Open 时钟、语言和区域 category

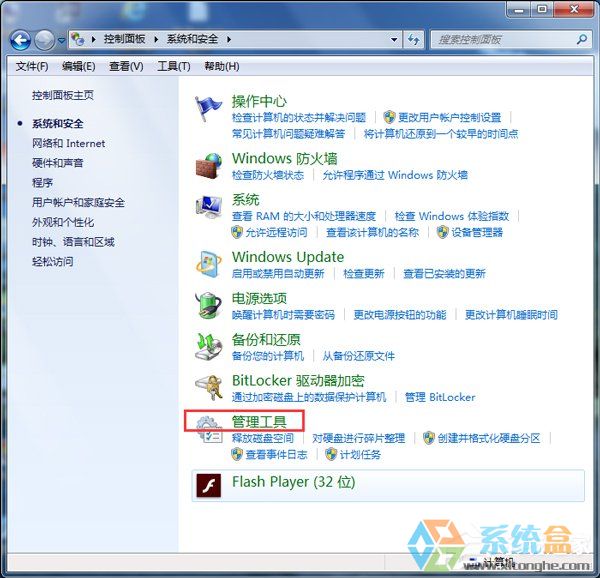tap(73, 242)
